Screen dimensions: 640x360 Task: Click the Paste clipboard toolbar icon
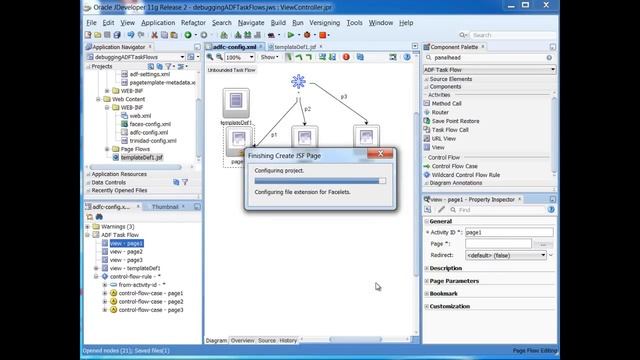click(174, 35)
